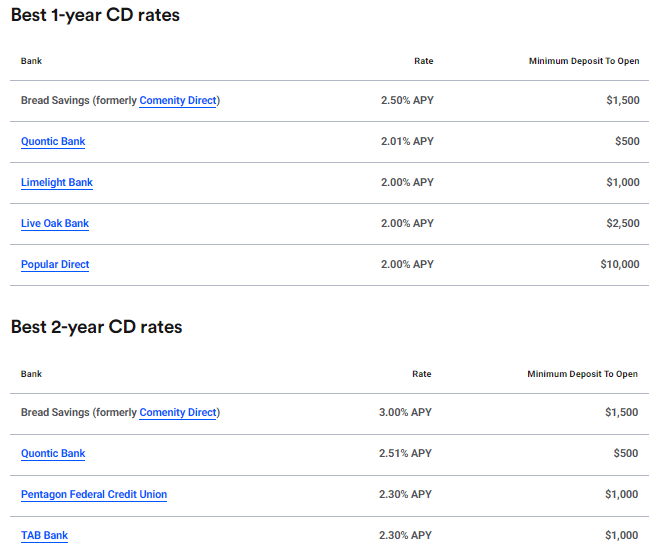Viewport: 649px width, 555px height.
Task: Select the 2.50% APY rate cell
Action: (407, 101)
